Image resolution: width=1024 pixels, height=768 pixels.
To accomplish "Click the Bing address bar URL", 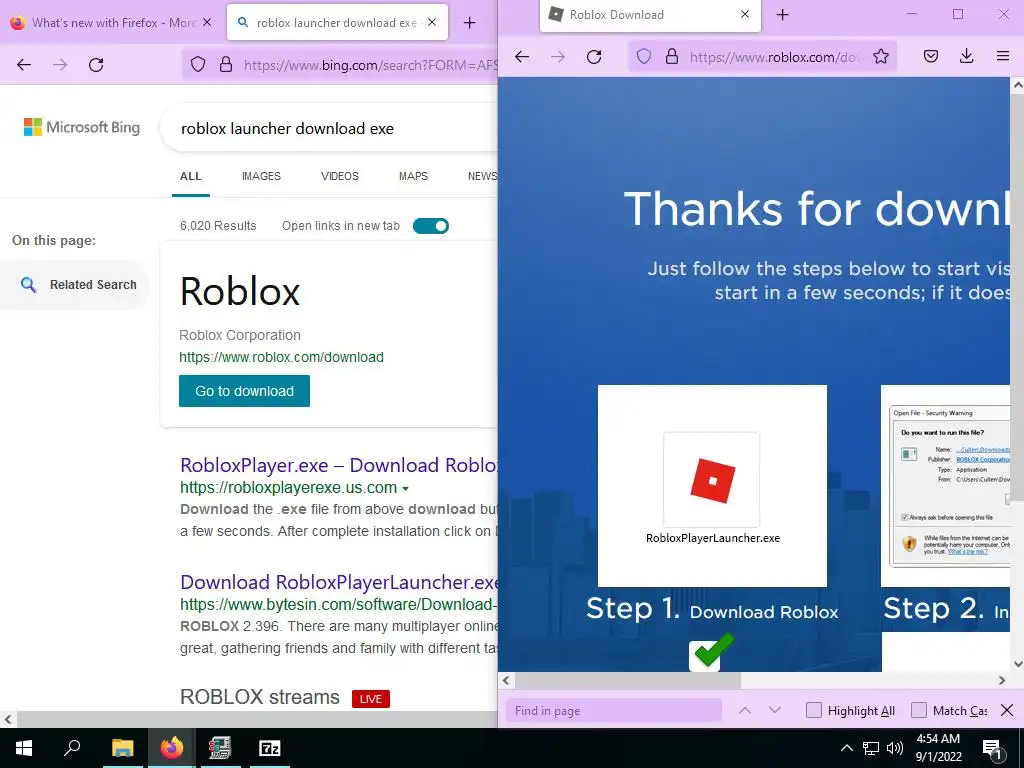I will (370, 65).
